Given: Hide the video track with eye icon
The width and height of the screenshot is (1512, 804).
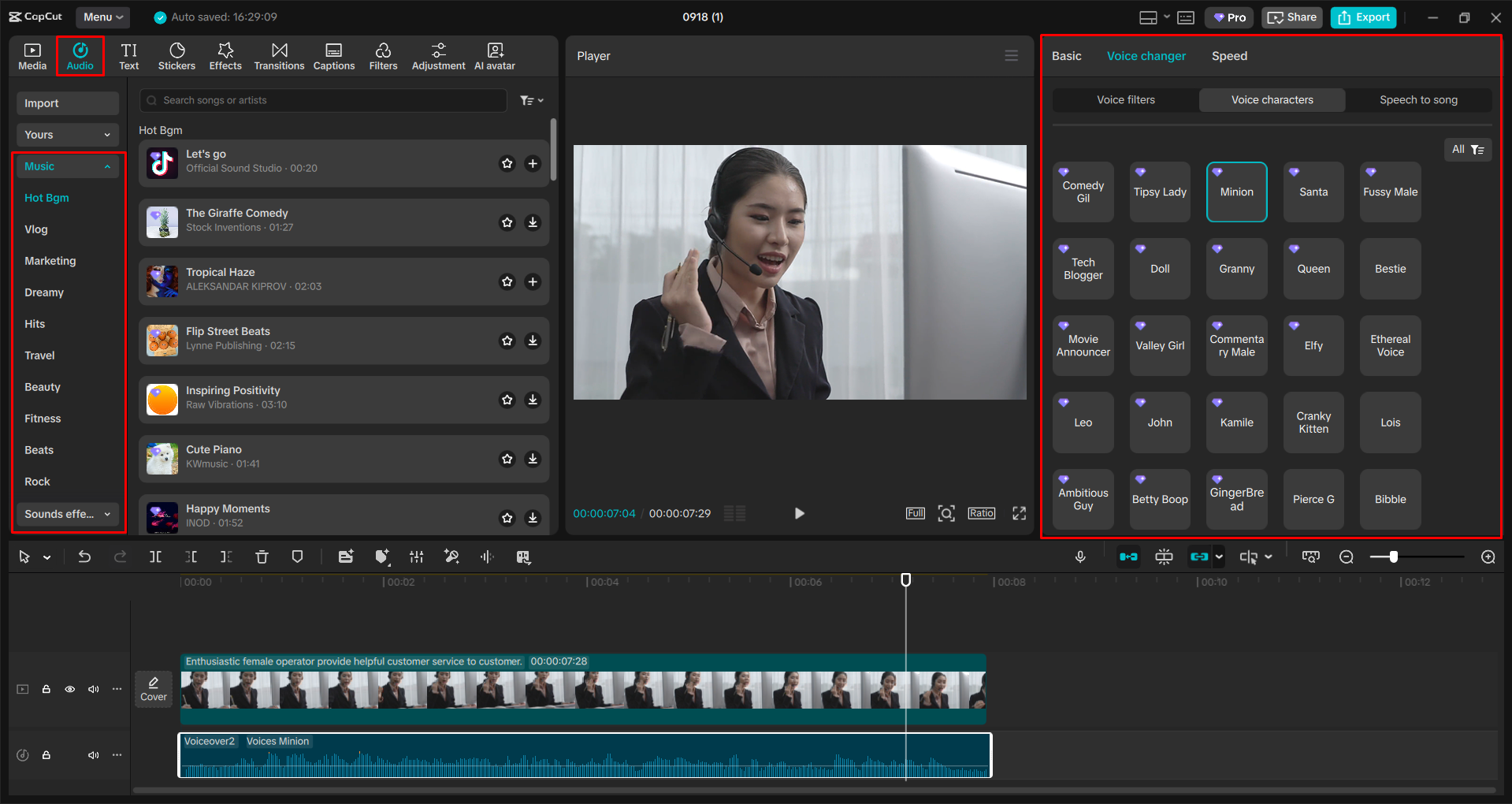Looking at the screenshot, I should click(x=70, y=689).
